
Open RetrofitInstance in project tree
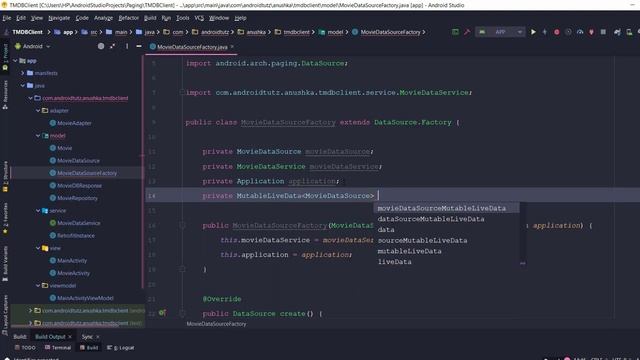click(x=76, y=236)
